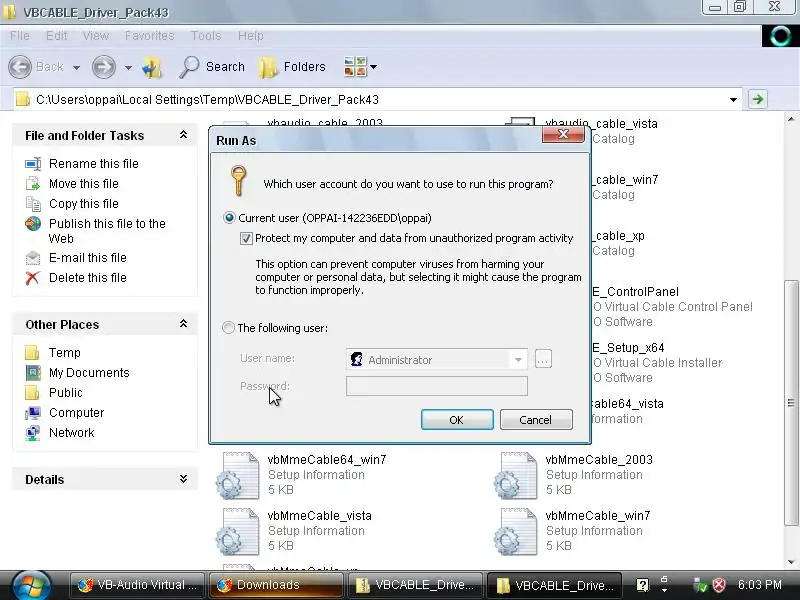The image size is (800, 600).
Task: Click Publish this file to the Web
Action: pos(107,231)
